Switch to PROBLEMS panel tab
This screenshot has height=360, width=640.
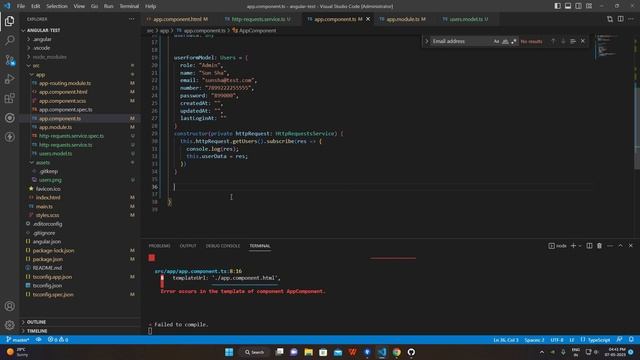pos(160,246)
